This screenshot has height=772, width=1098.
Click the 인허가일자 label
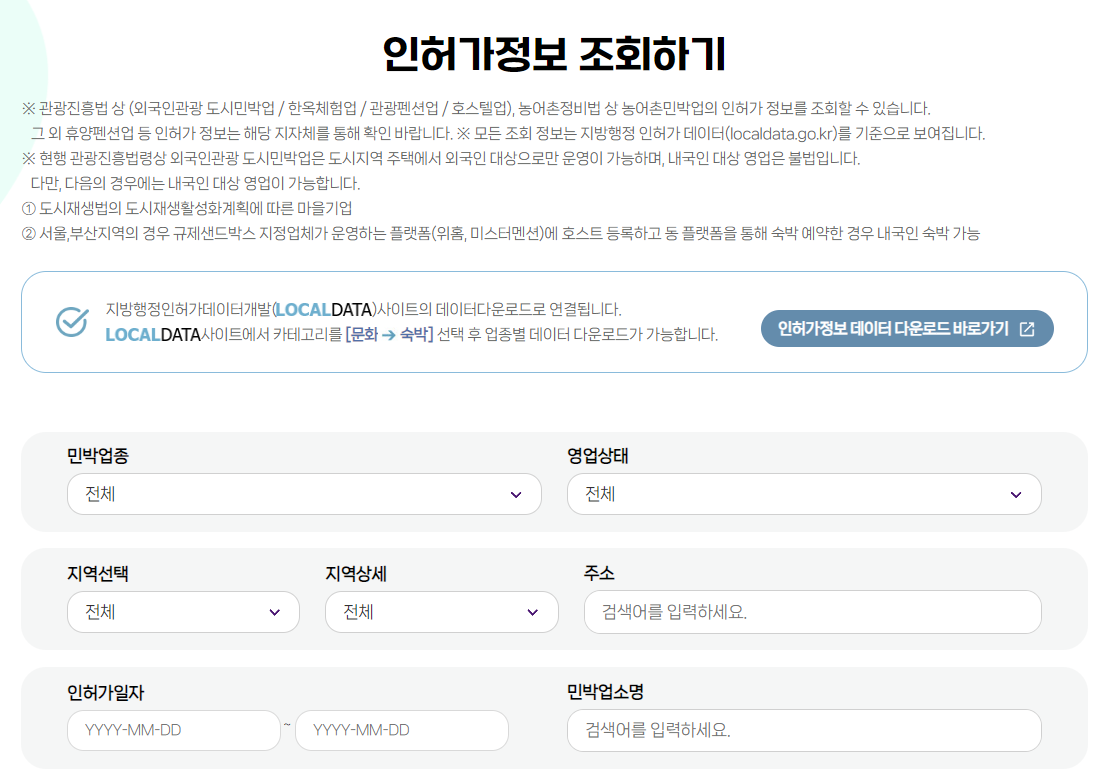click(105, 692)
